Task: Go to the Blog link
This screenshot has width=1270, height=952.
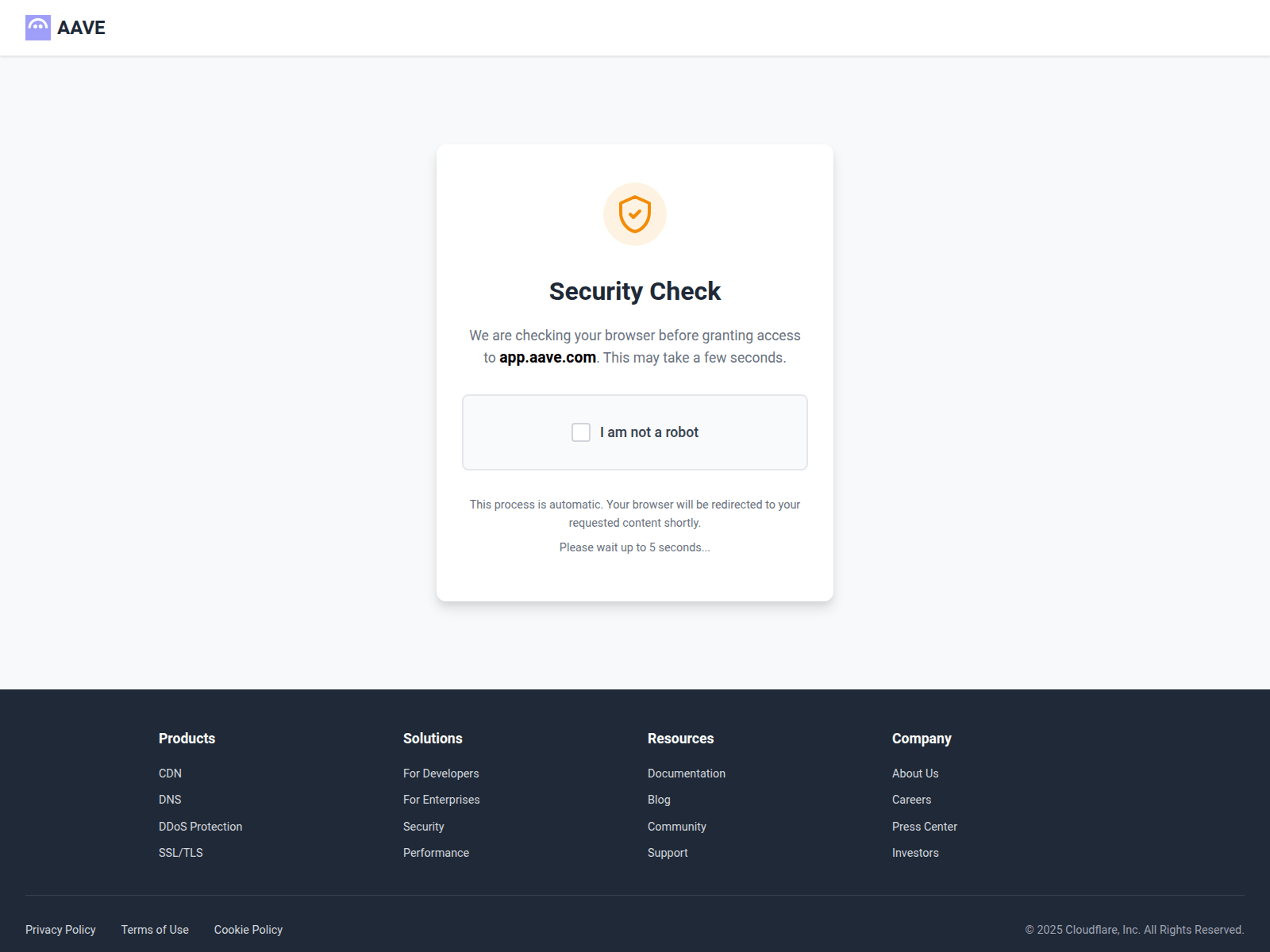Action: pos(659,800)
